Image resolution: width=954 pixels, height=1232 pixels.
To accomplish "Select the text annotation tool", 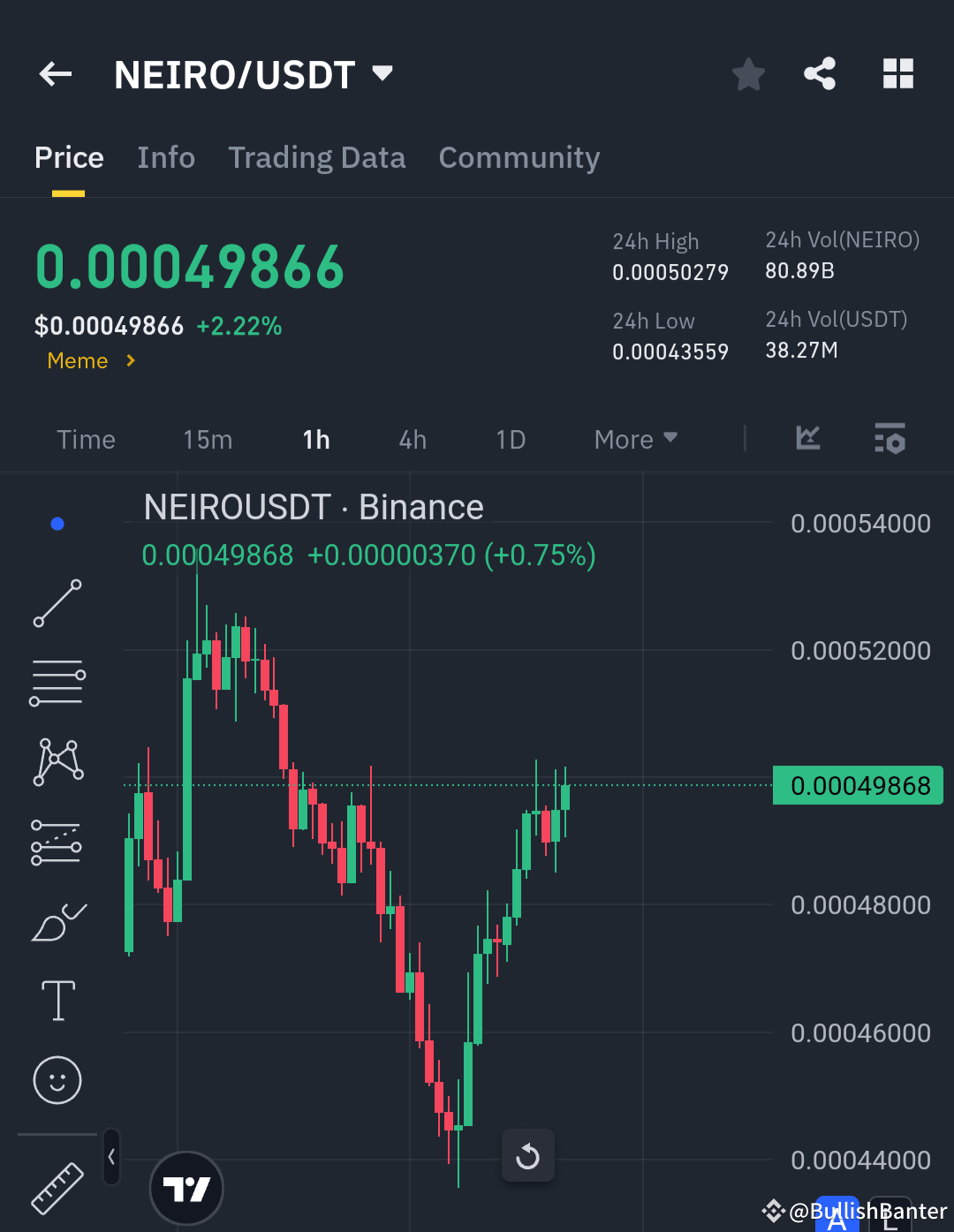I will 57,999.
